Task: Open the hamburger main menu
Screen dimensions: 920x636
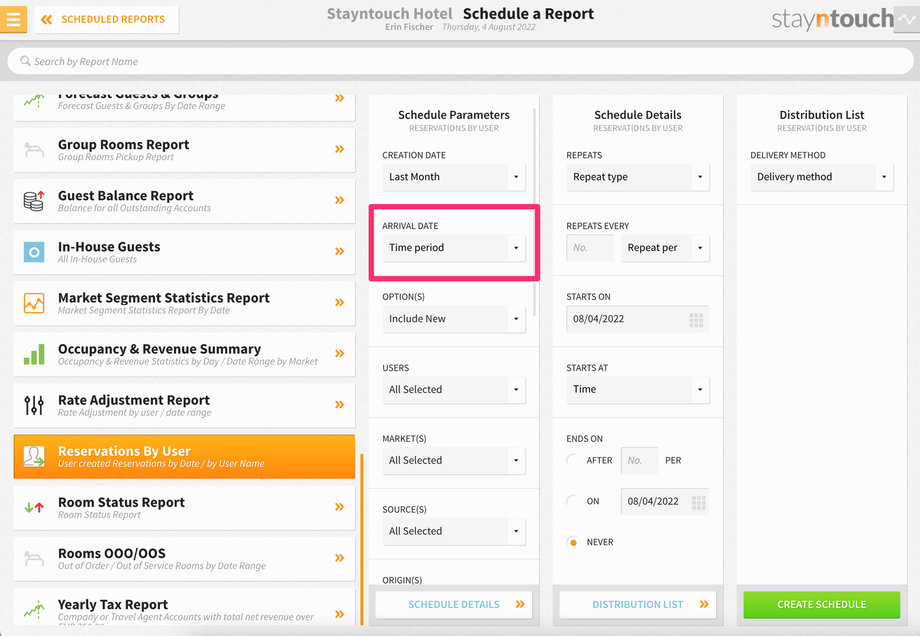Action: [x=13, y=19]
